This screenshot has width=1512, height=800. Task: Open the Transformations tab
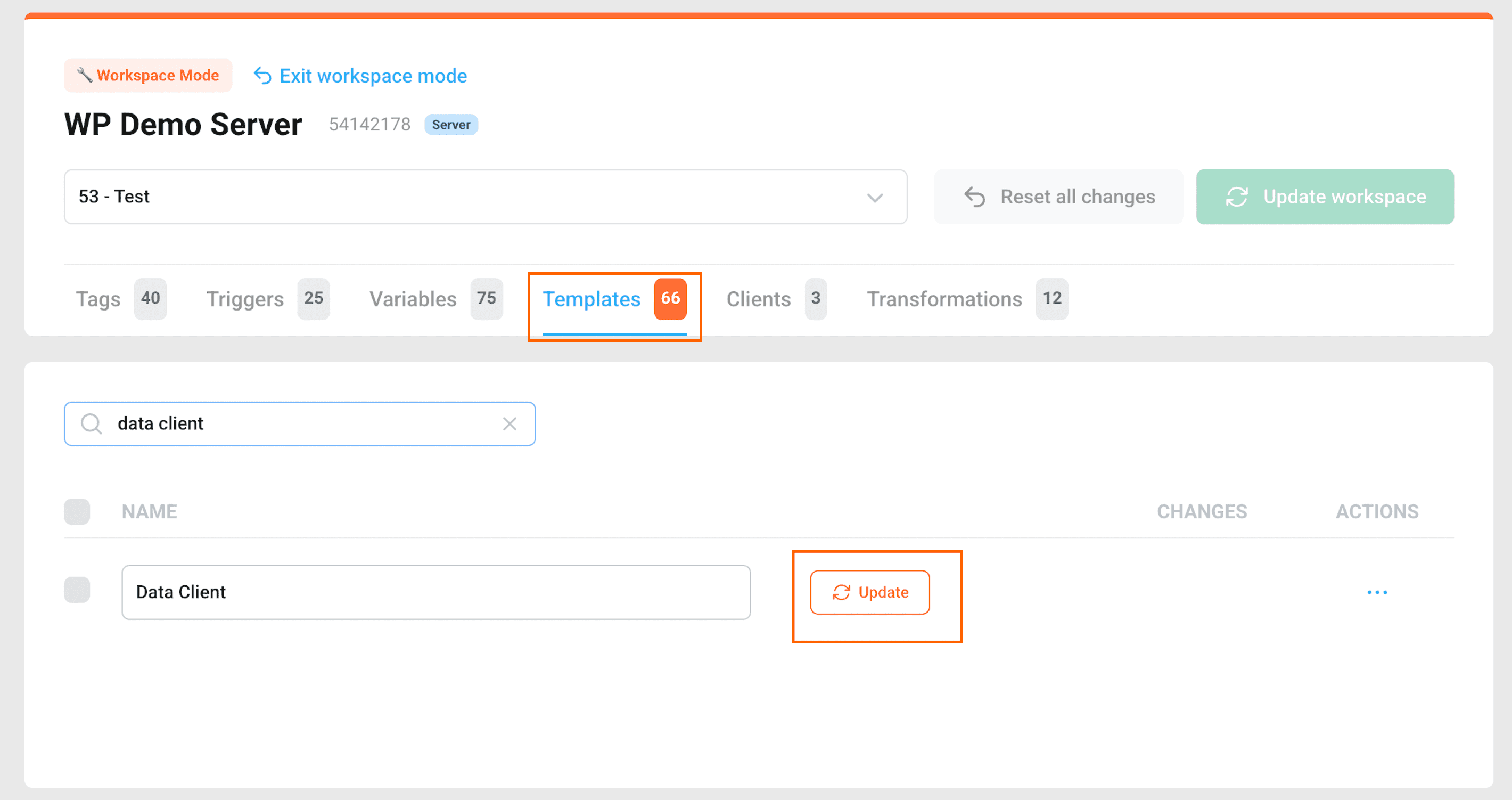(x=944, y=299)
